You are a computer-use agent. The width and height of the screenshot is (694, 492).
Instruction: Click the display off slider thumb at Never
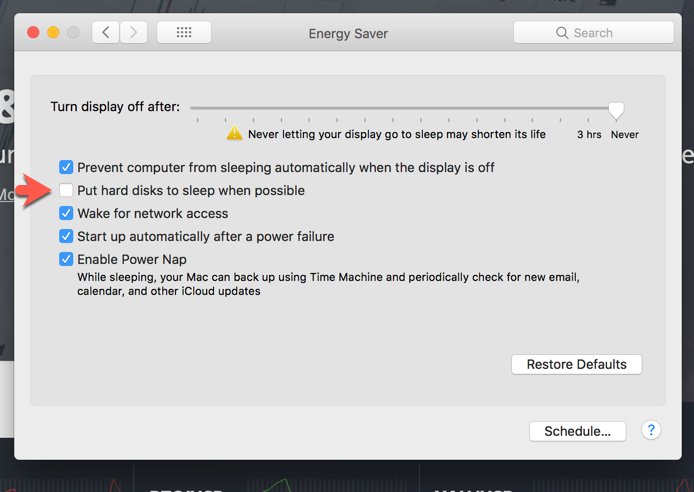click(616, 111)
